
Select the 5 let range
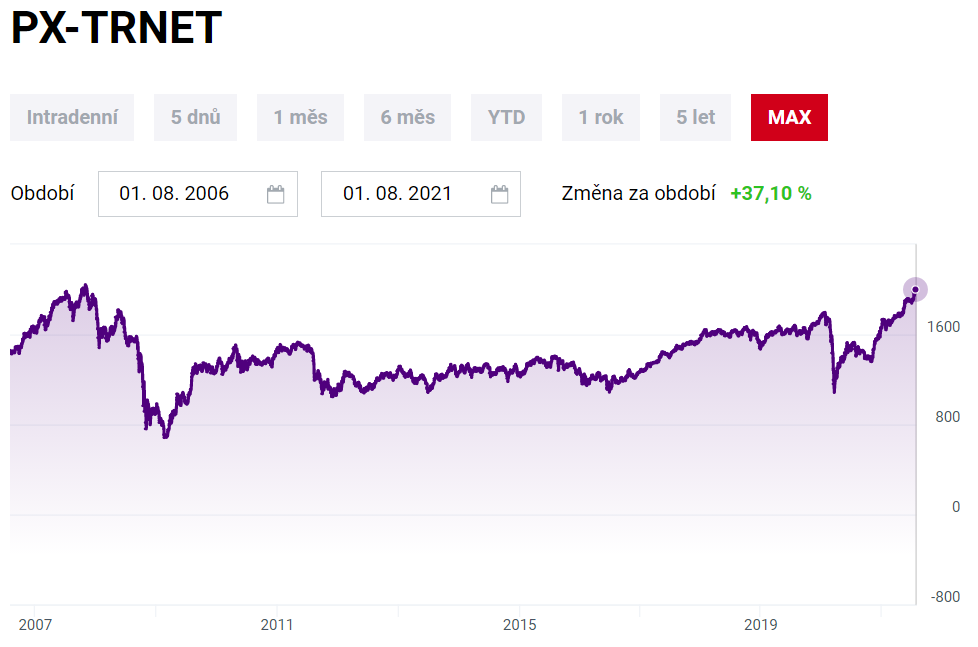click(x=695, y=117)
